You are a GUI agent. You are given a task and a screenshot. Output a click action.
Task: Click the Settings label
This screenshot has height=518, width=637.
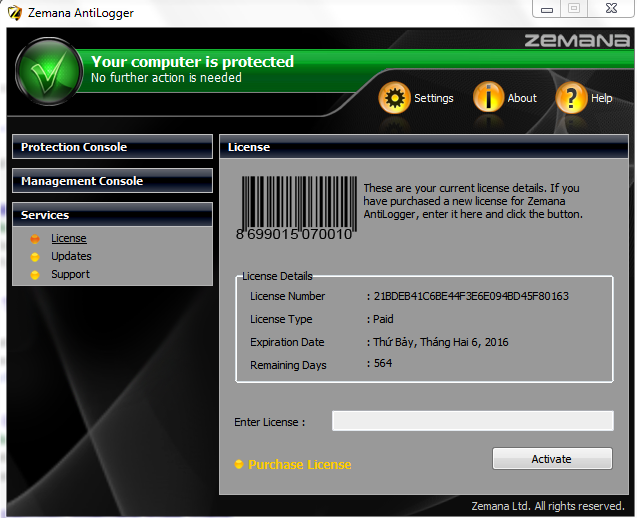[433, 98]
